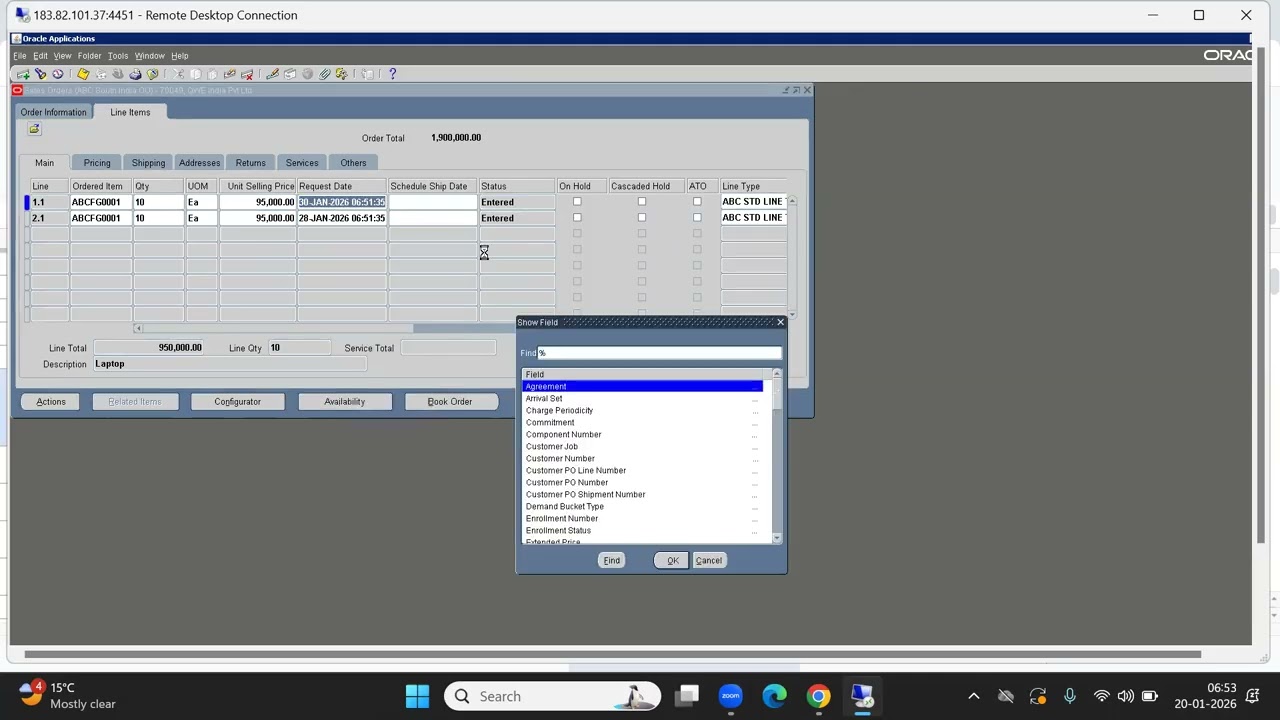Viewport: 1280px width, 720px height.
Task: Click the Delete Record toolbar icon
Action: coord(247,74)
